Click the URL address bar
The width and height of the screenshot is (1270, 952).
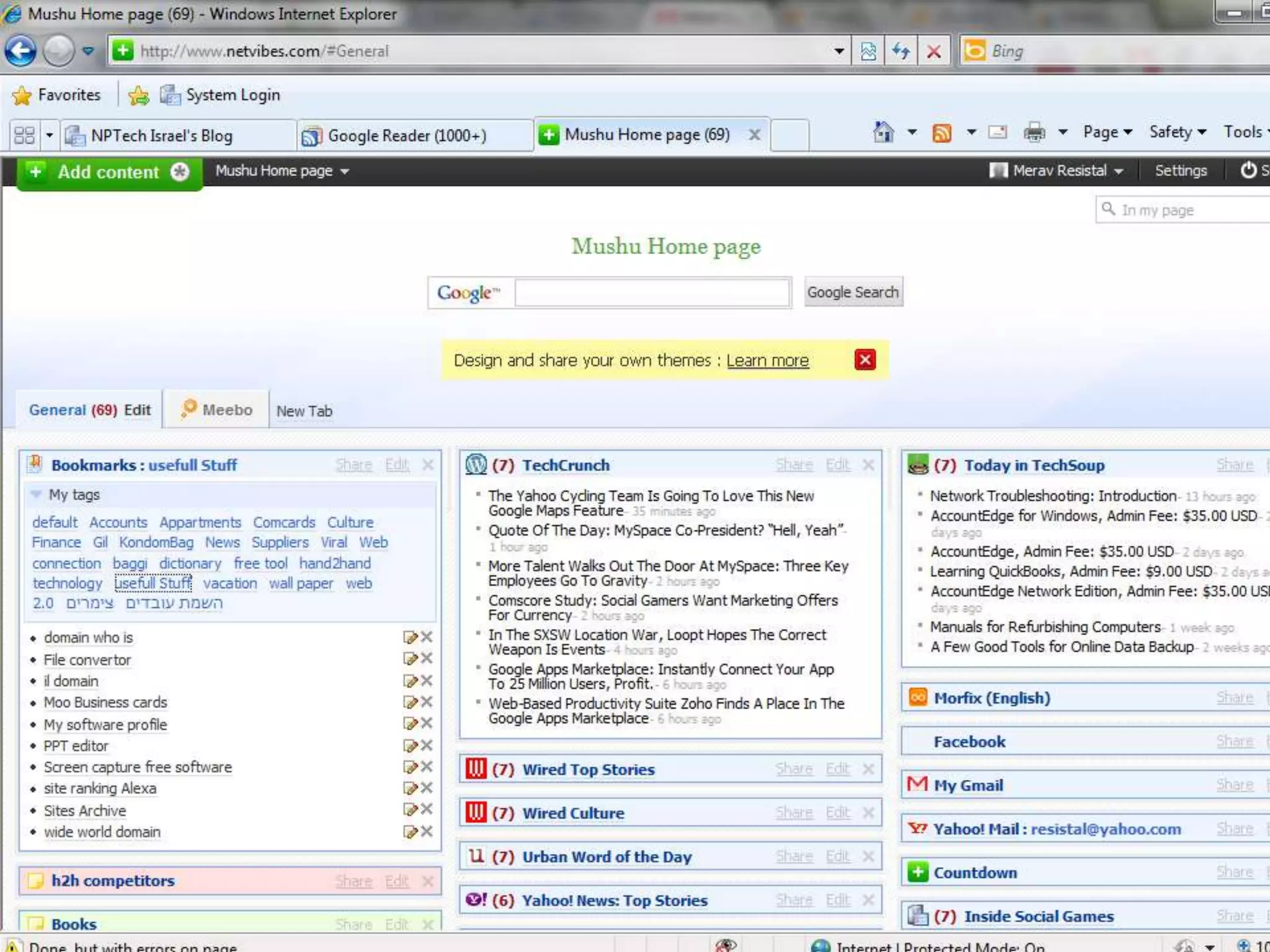pyautogui.click(x=473, y=51)
